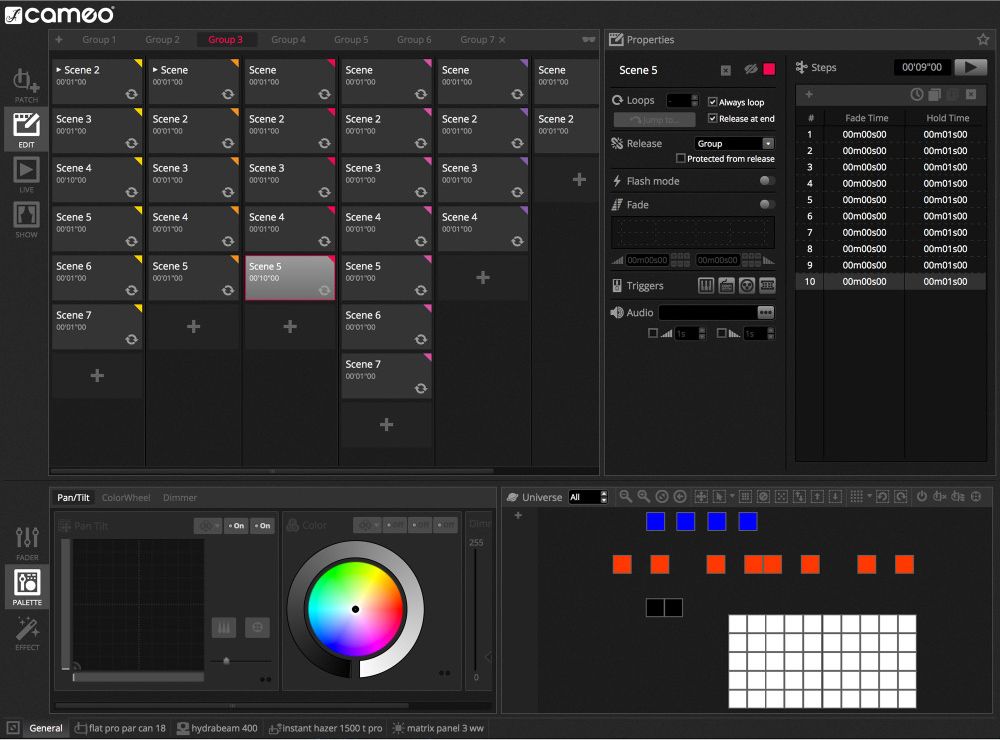Click the scene's red color swatch

[769, 70]
